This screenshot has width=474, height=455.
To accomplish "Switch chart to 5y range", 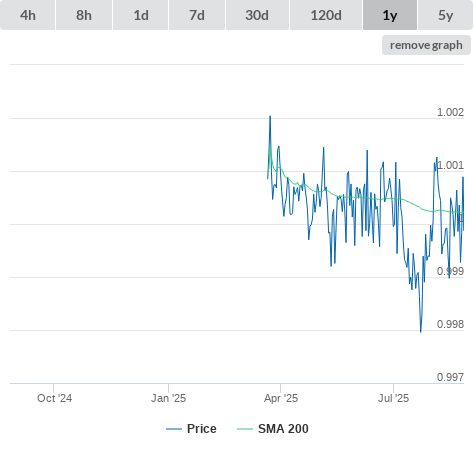I will point(445,15).
